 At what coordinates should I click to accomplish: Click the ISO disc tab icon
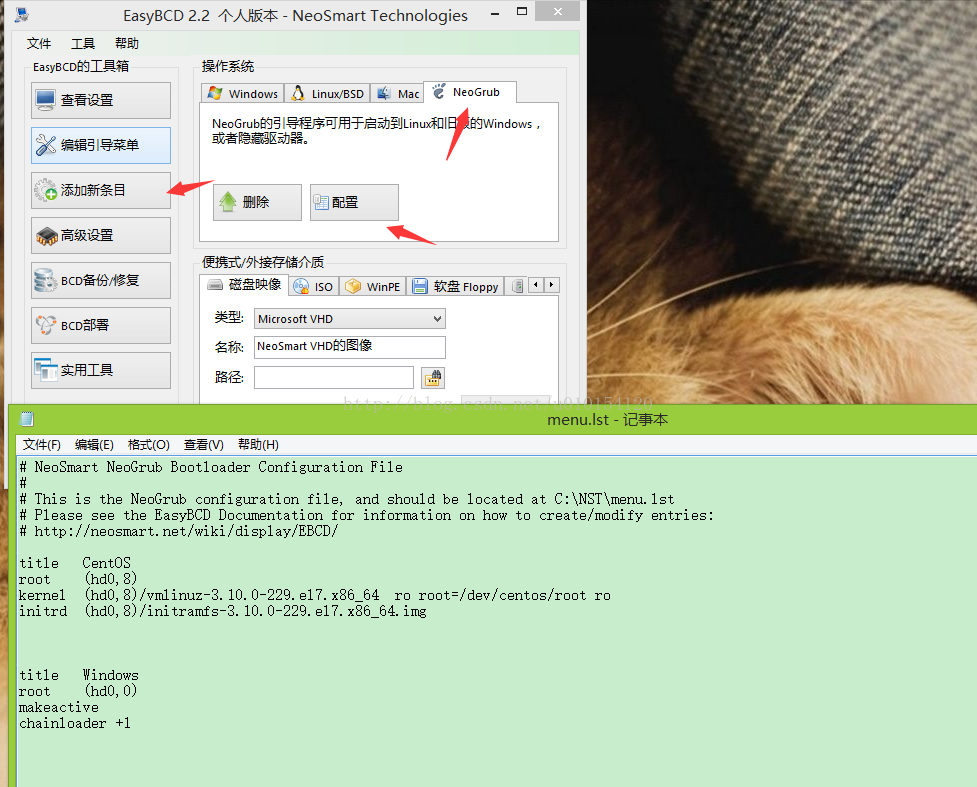301,286
